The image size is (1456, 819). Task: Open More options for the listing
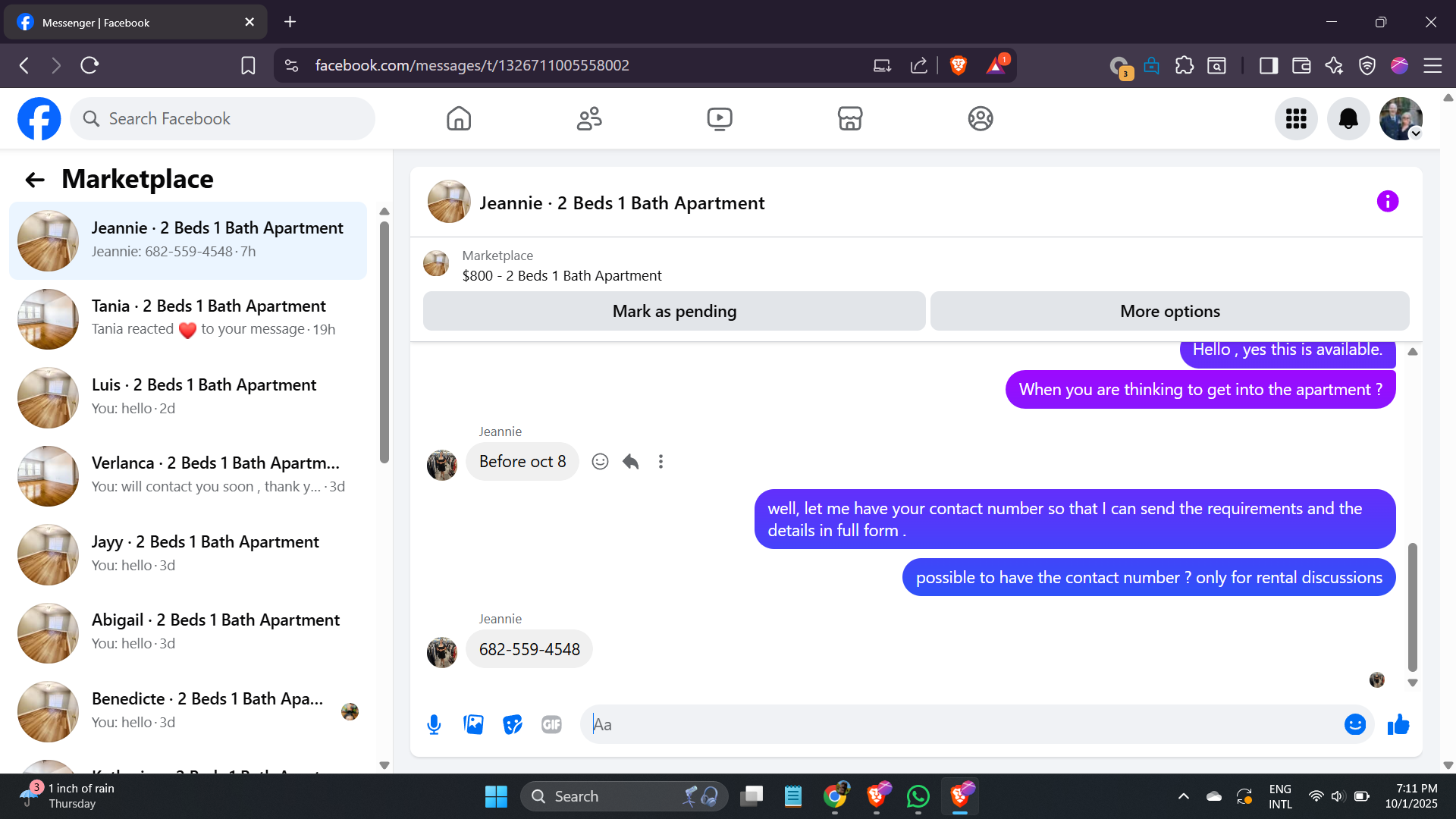coord(1170,311)
